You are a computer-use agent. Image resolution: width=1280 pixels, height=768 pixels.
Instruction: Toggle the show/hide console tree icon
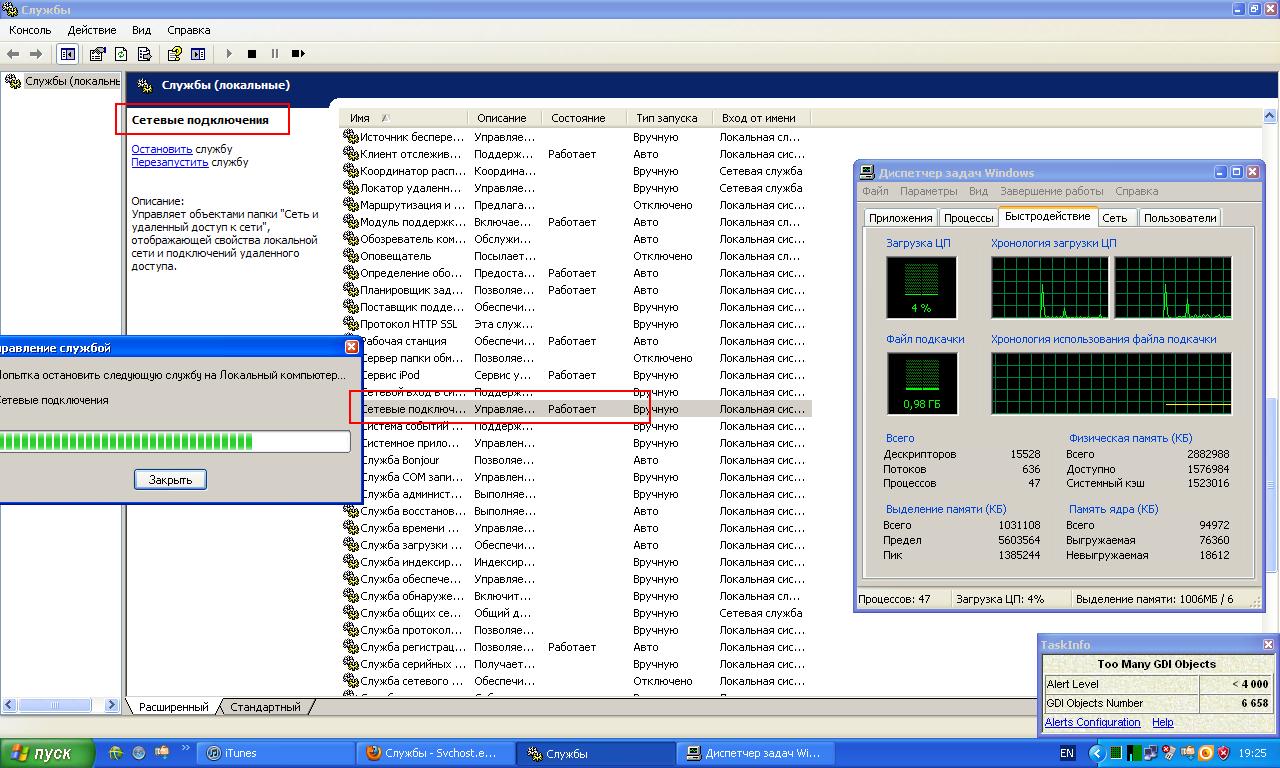coord(67,54)
